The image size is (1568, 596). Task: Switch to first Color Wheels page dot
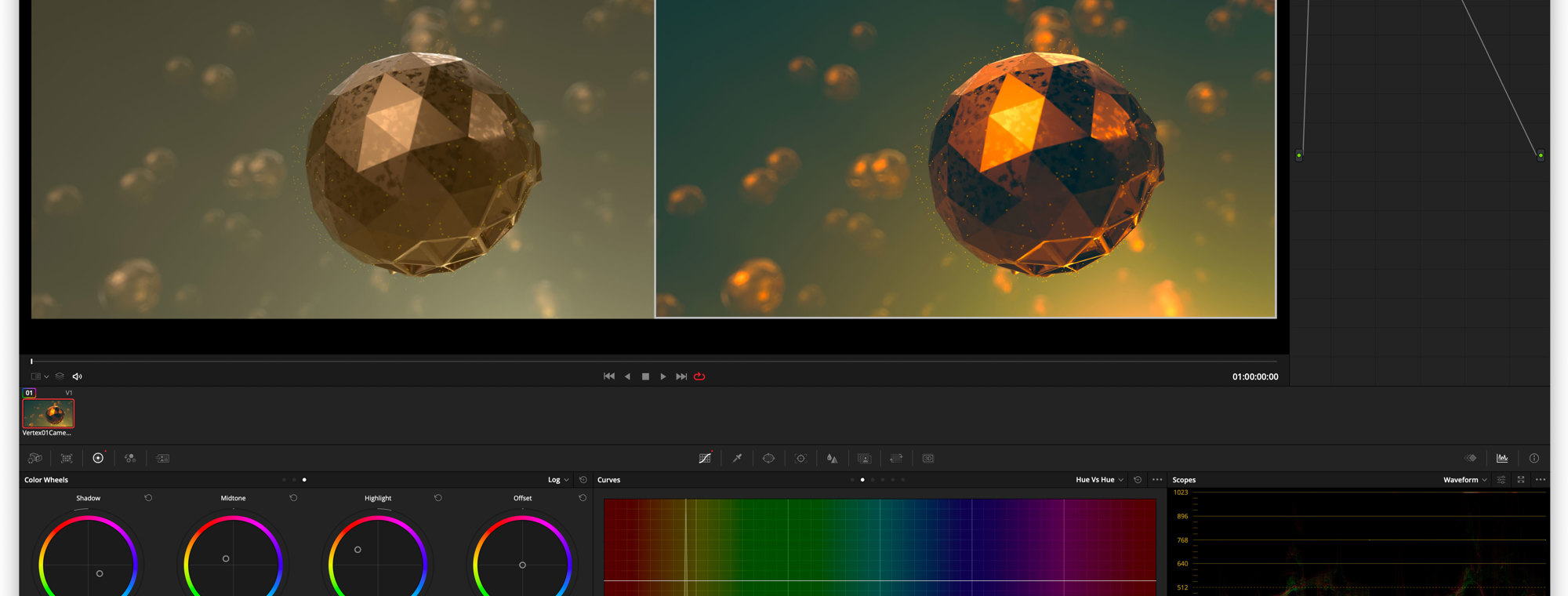tap(284, 480)
